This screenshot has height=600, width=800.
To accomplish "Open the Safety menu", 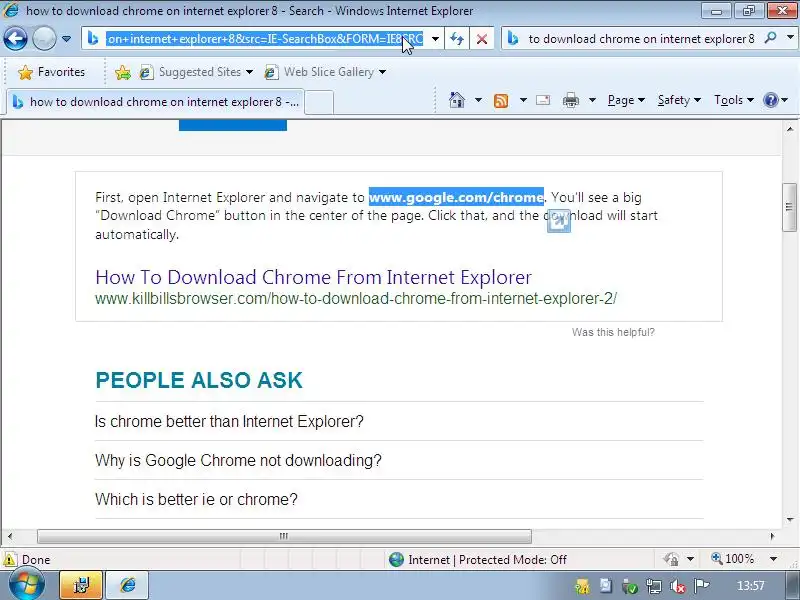I will coord(679,100).
